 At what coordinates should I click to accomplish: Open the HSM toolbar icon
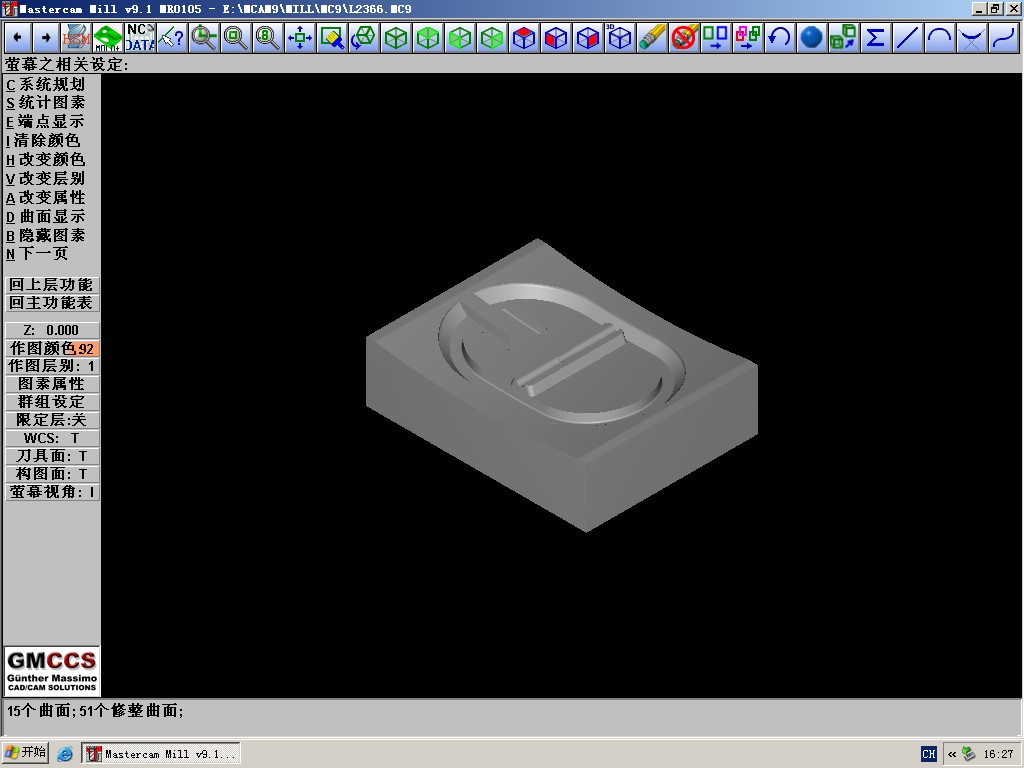coord(76,38)
